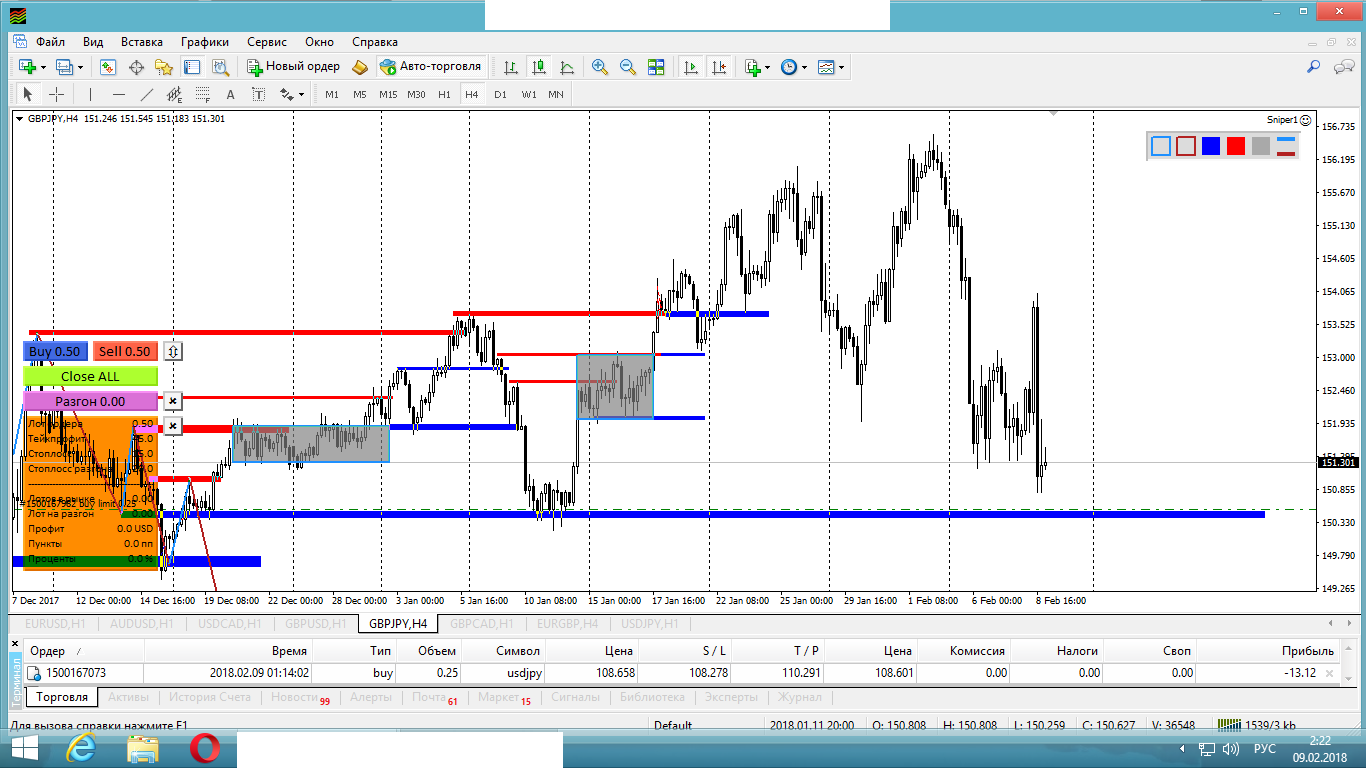Toggle the chart shift button
1366x768 pixels.
(x=719, y=67)
